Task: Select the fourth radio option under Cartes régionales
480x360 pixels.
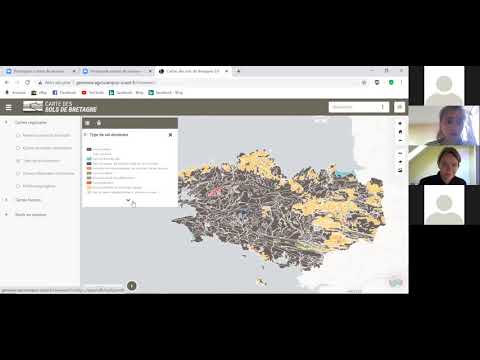Action: (x=18, y=173)
